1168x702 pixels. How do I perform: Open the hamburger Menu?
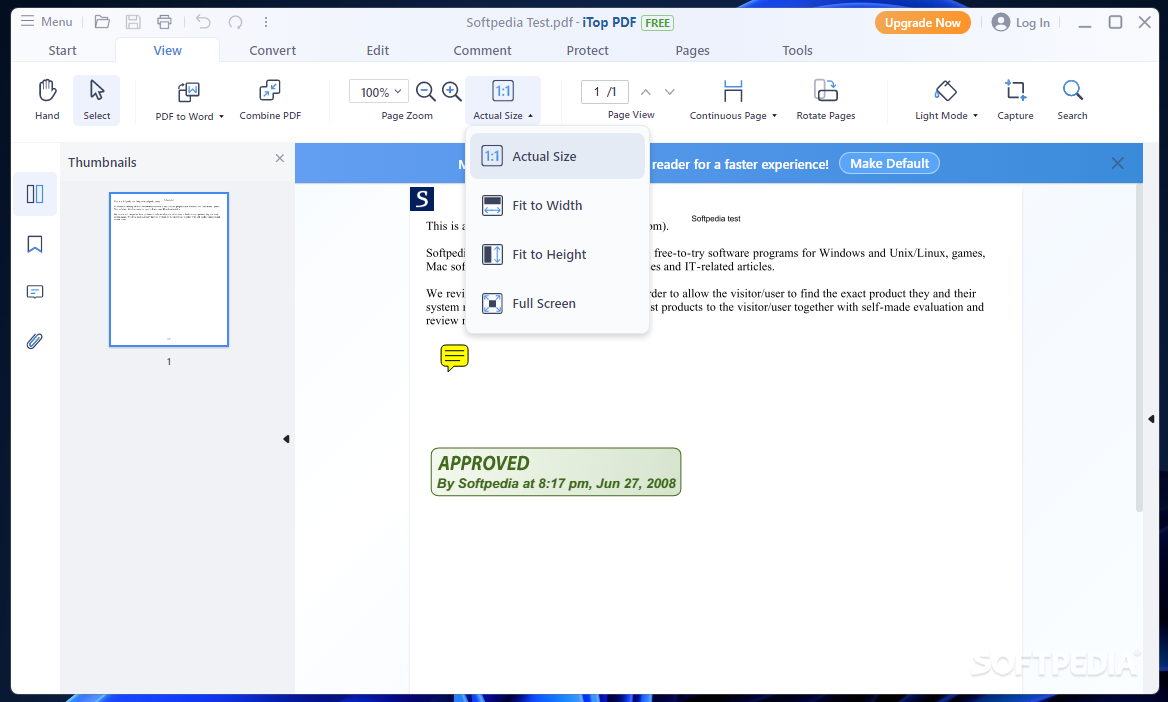click(46, 22)
